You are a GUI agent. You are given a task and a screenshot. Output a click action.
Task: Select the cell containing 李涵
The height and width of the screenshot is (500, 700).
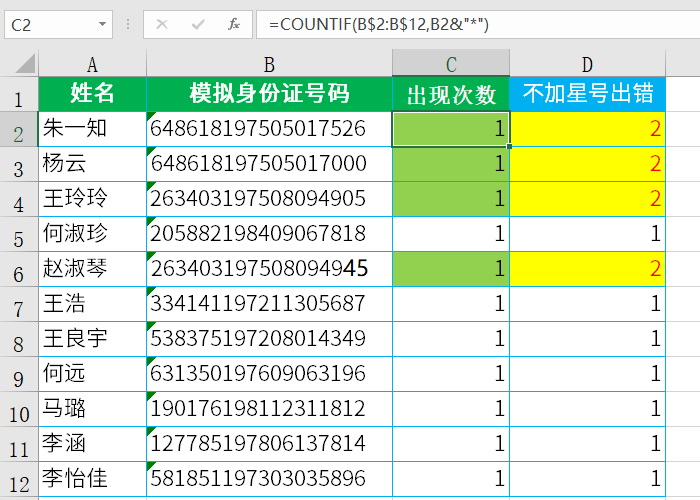coord(92,444)
